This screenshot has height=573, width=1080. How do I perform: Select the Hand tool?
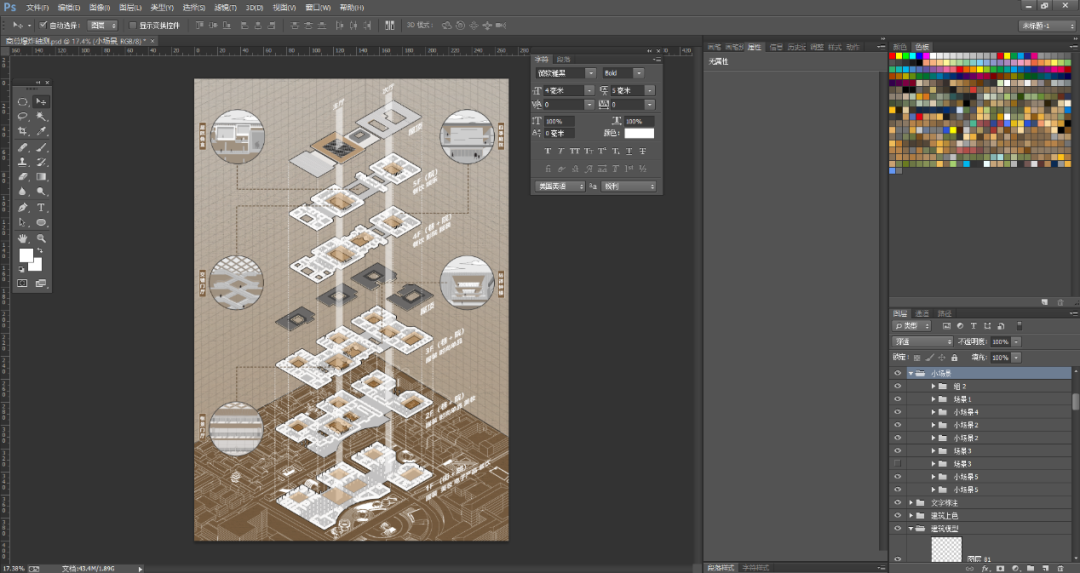[x=22, y=238]
